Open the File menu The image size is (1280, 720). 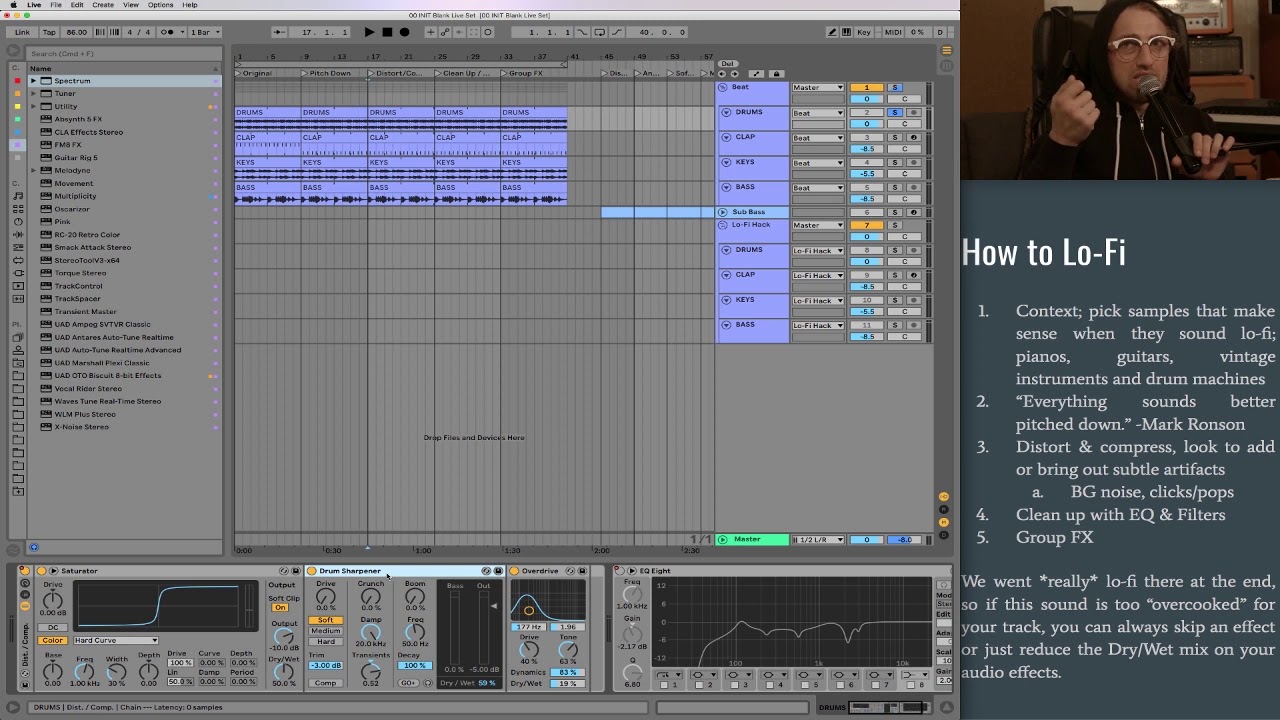click(56, 5)
